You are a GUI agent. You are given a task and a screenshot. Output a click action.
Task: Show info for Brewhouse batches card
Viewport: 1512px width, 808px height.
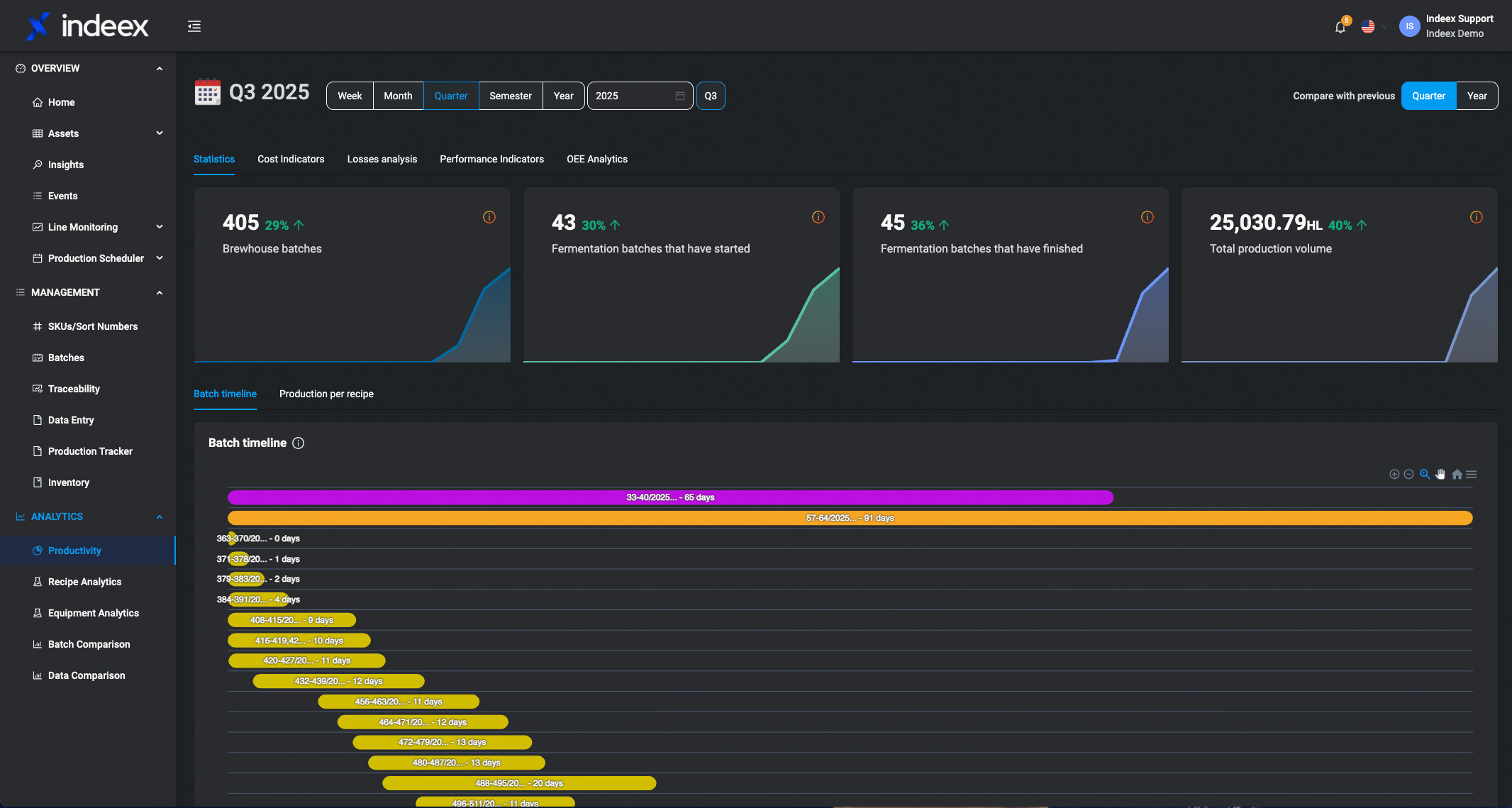pyautogui.click(x=489, y=217)
